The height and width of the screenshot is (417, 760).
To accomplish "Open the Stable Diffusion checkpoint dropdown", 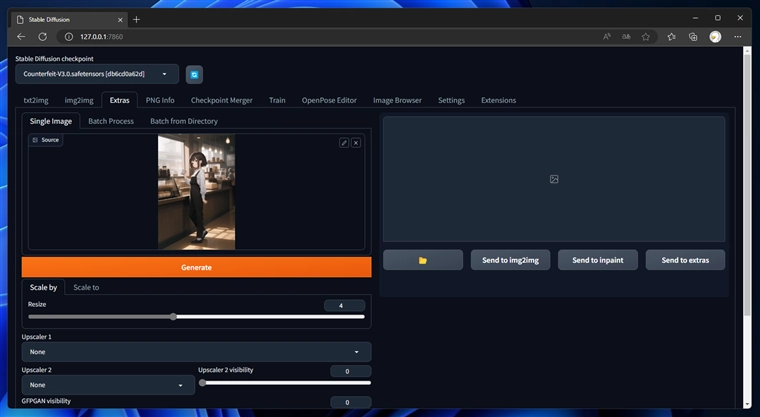I will [97, 74].
